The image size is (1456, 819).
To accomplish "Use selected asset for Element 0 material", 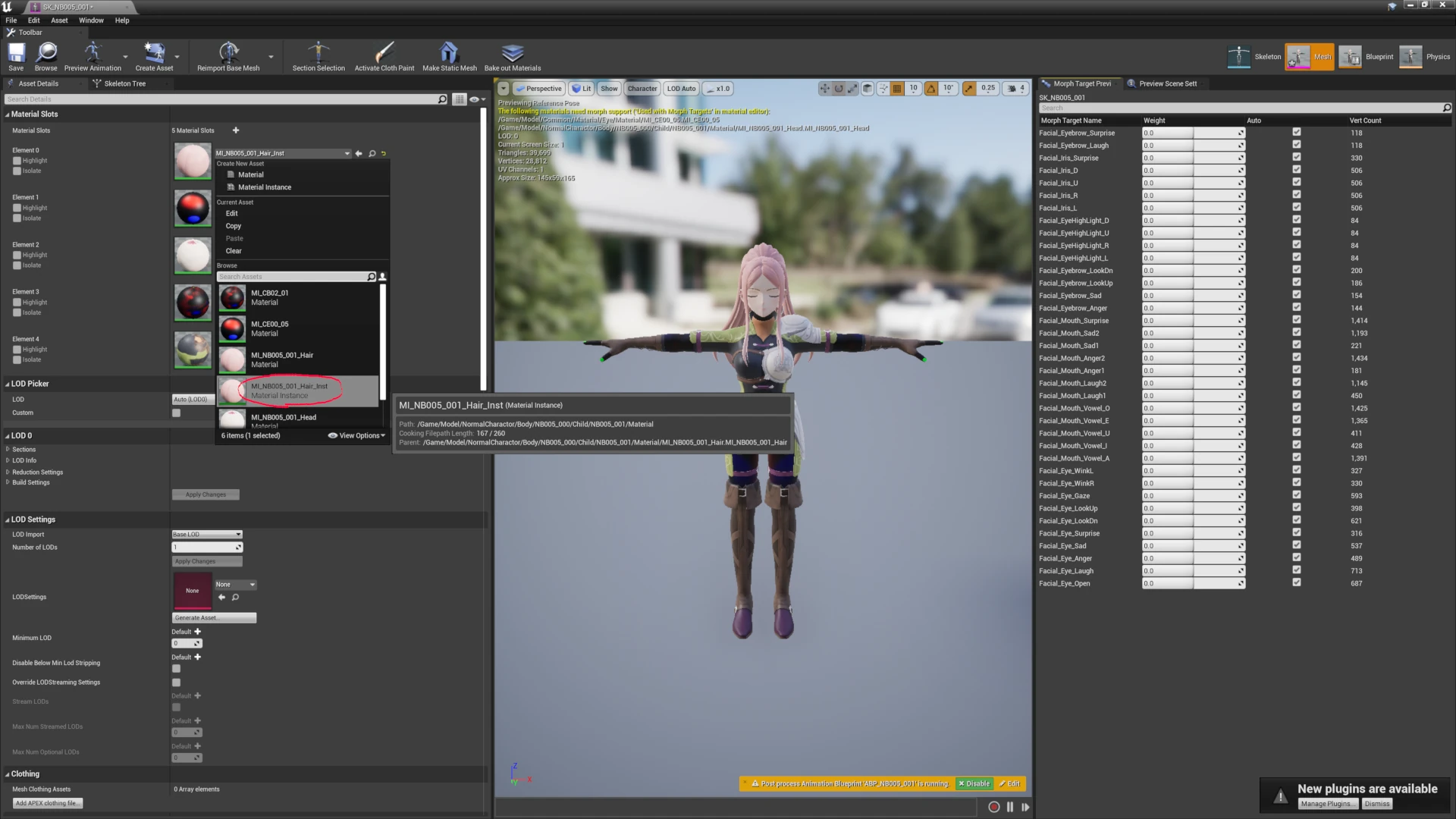I will coord(359,153).
